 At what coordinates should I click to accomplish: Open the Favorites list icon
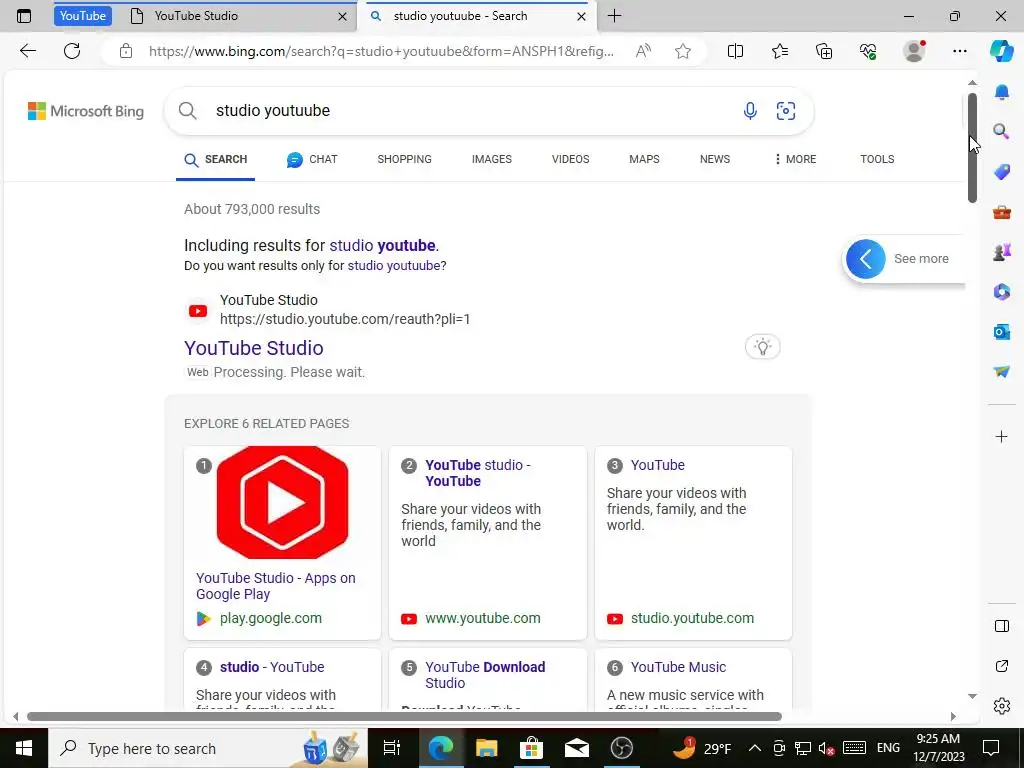(x=780, y=51)
